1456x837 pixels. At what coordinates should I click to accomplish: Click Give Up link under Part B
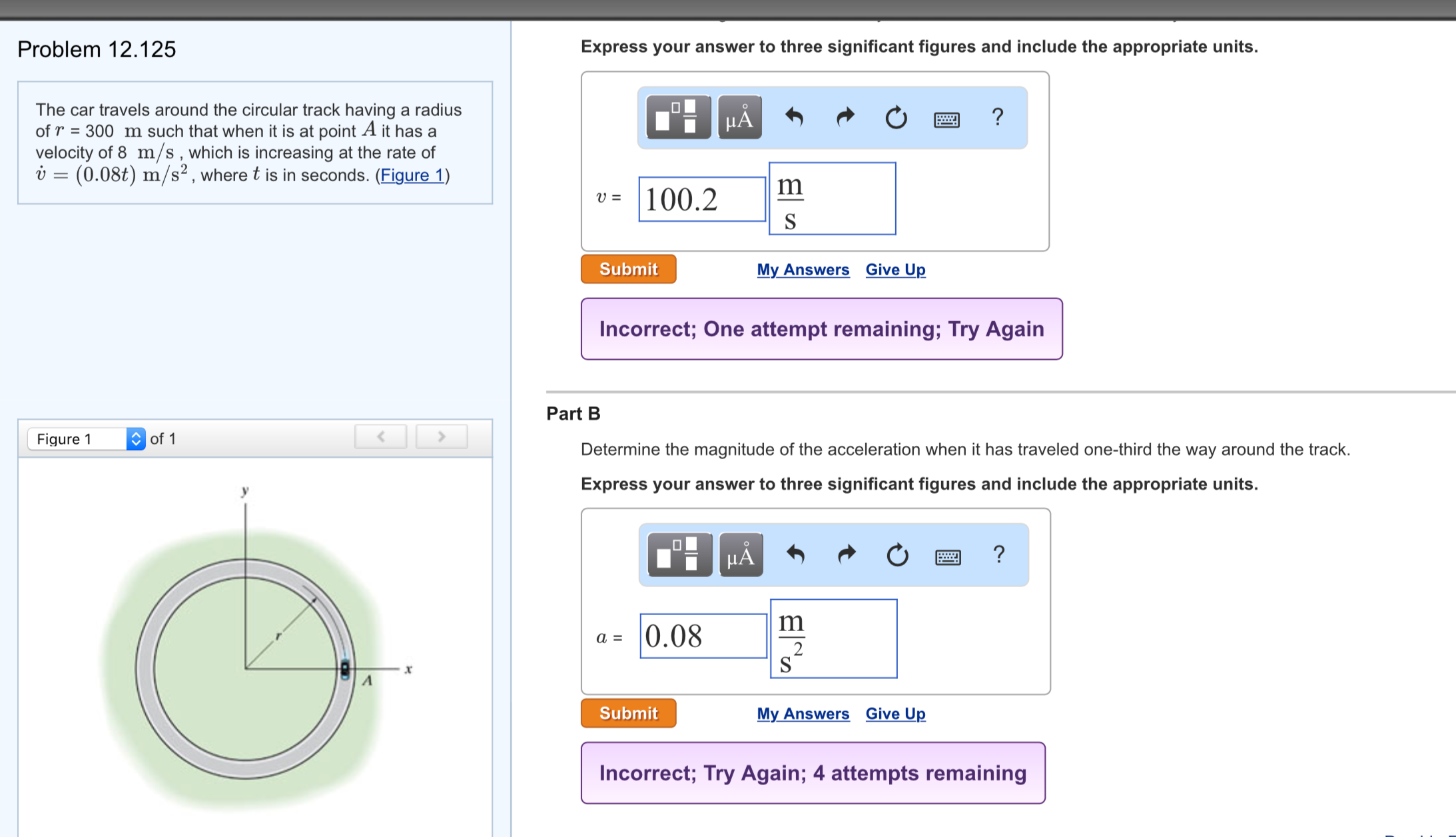click(x=895, y=714)
